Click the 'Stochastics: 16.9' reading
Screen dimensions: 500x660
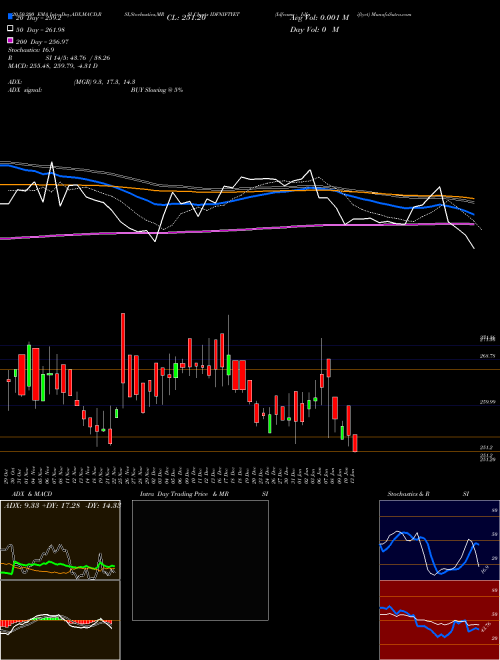[x=31, y=50]
